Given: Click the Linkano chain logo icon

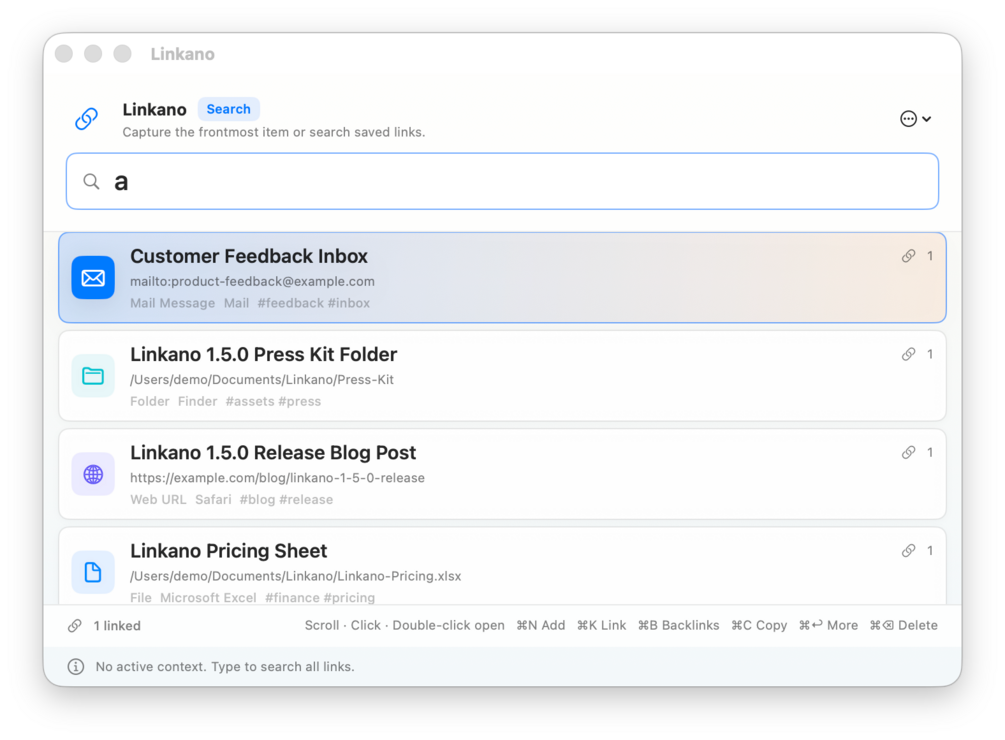Looking at the screenshot, I should coord(87,119).
